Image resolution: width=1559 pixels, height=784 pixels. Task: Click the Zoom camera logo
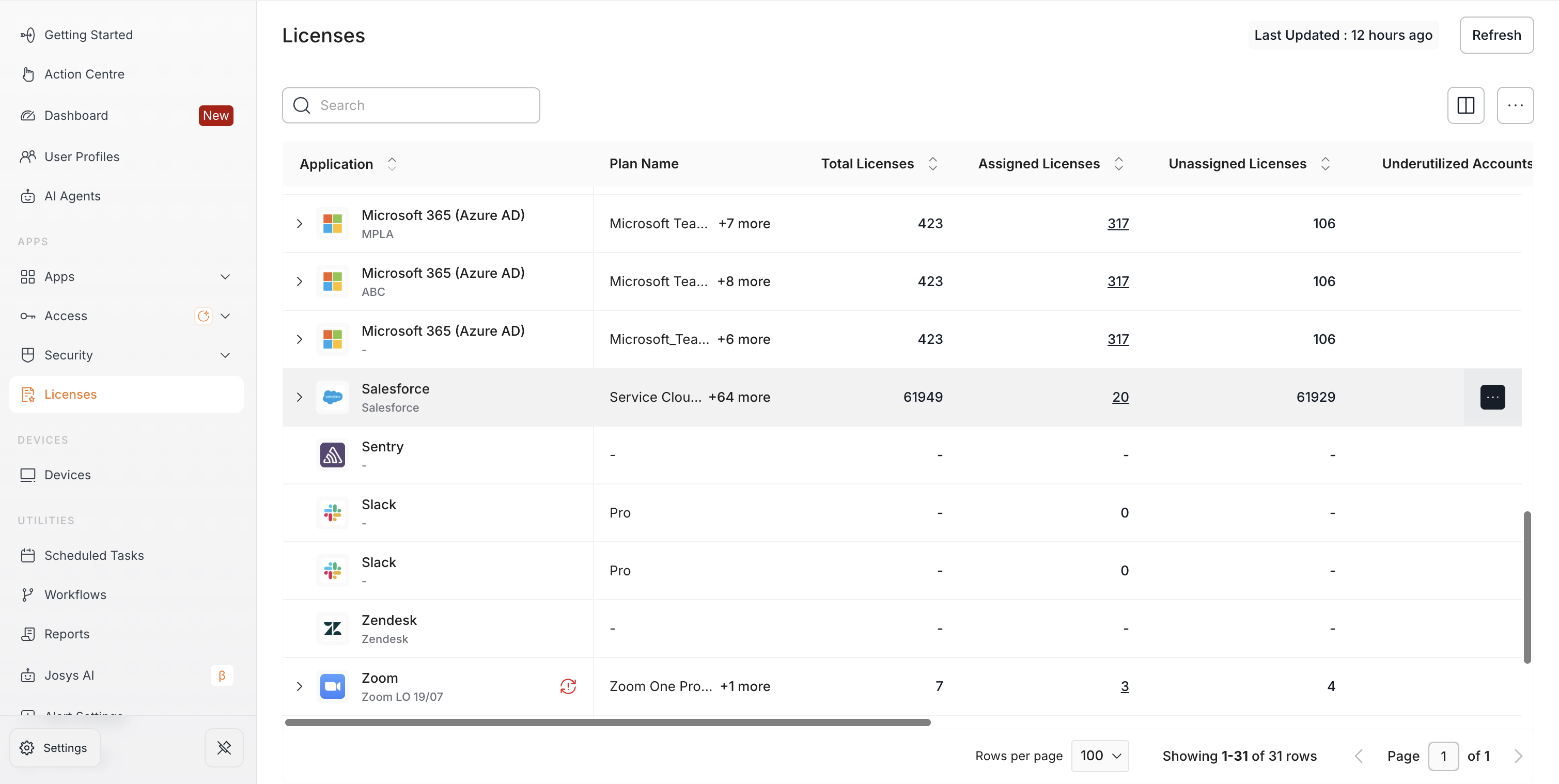point(332,686)
